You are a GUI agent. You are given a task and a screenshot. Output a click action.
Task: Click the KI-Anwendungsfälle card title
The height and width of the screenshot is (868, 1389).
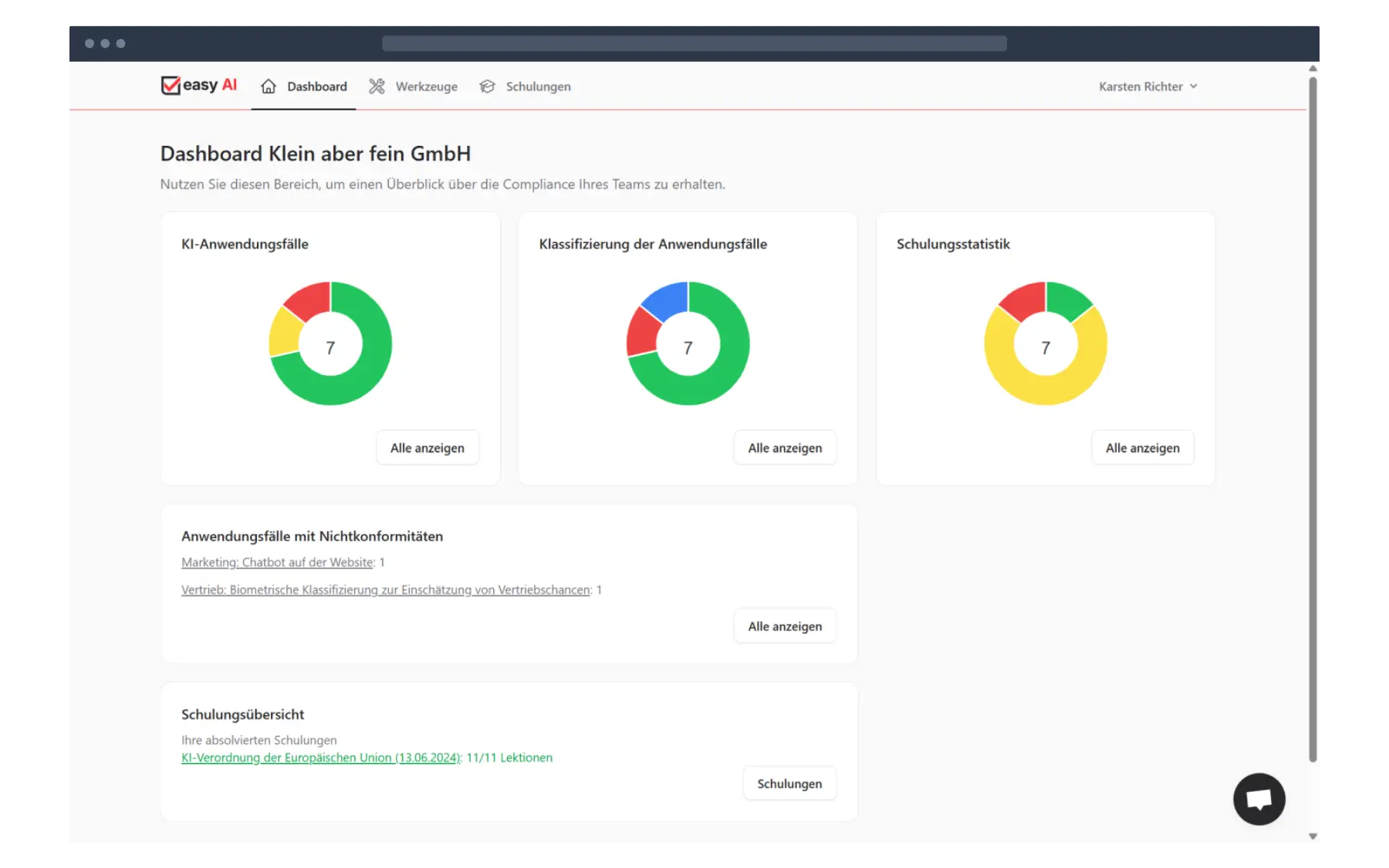(245, 244)
